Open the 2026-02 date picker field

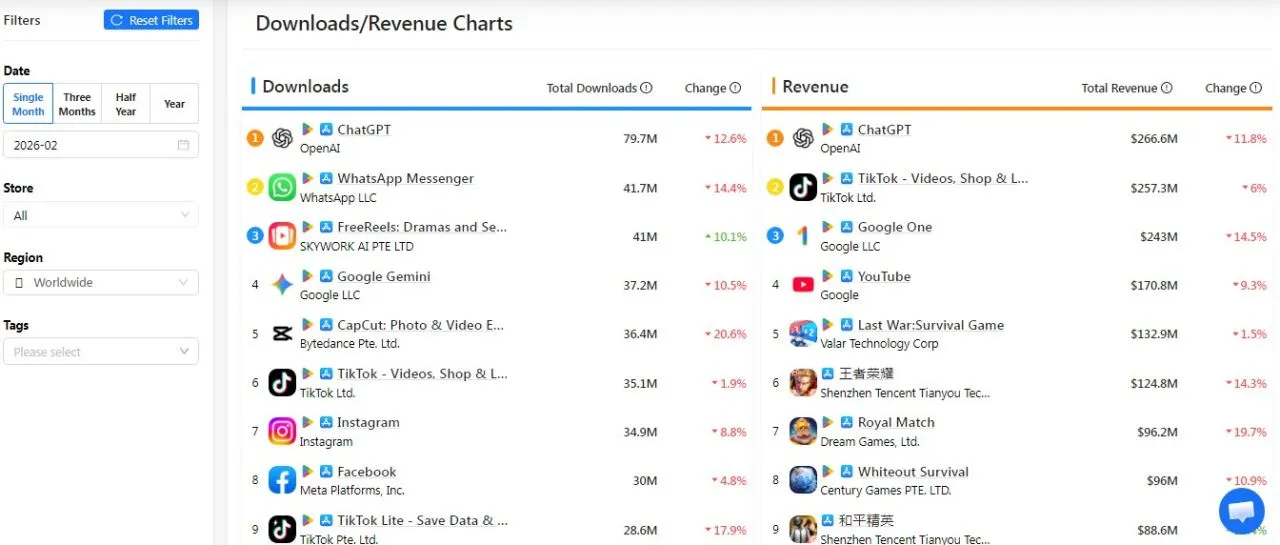[101, 145]
